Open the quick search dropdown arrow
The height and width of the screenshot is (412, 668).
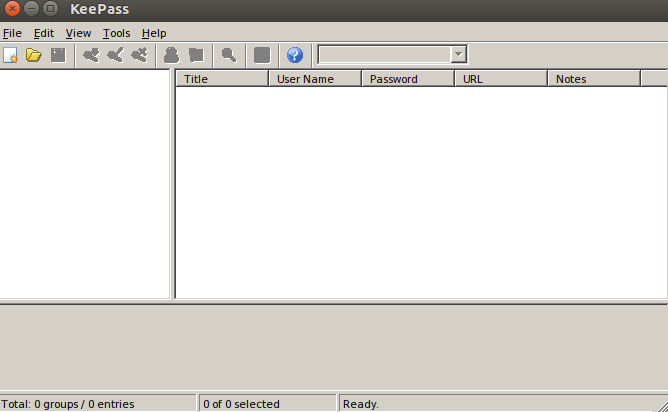click(458, 55)
